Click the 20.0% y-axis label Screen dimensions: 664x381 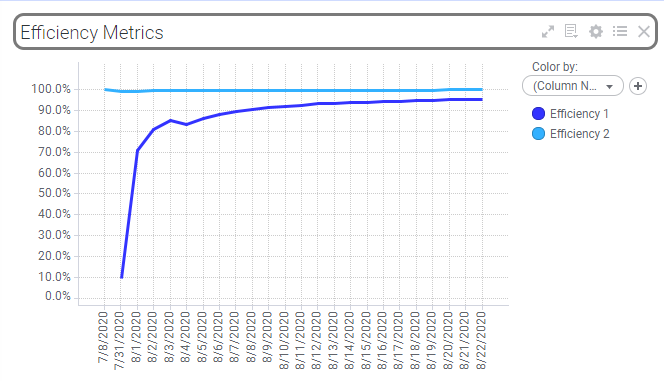[x=54, y=256]
